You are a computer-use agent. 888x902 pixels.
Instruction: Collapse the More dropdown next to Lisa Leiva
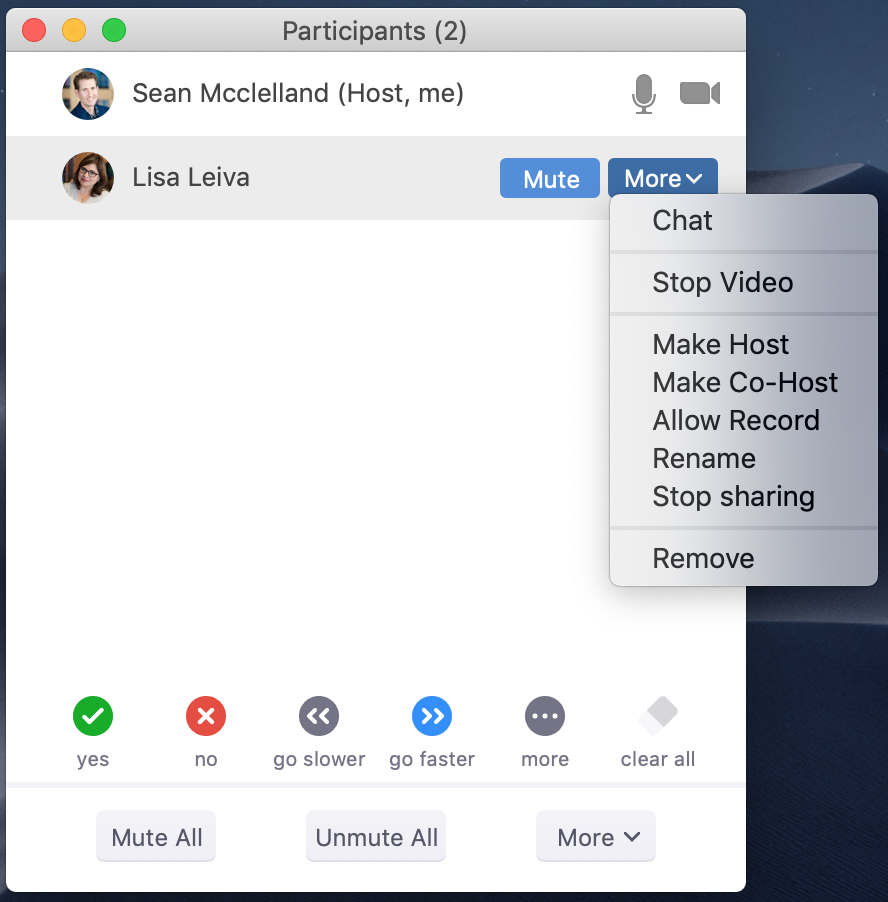[662, 179]
